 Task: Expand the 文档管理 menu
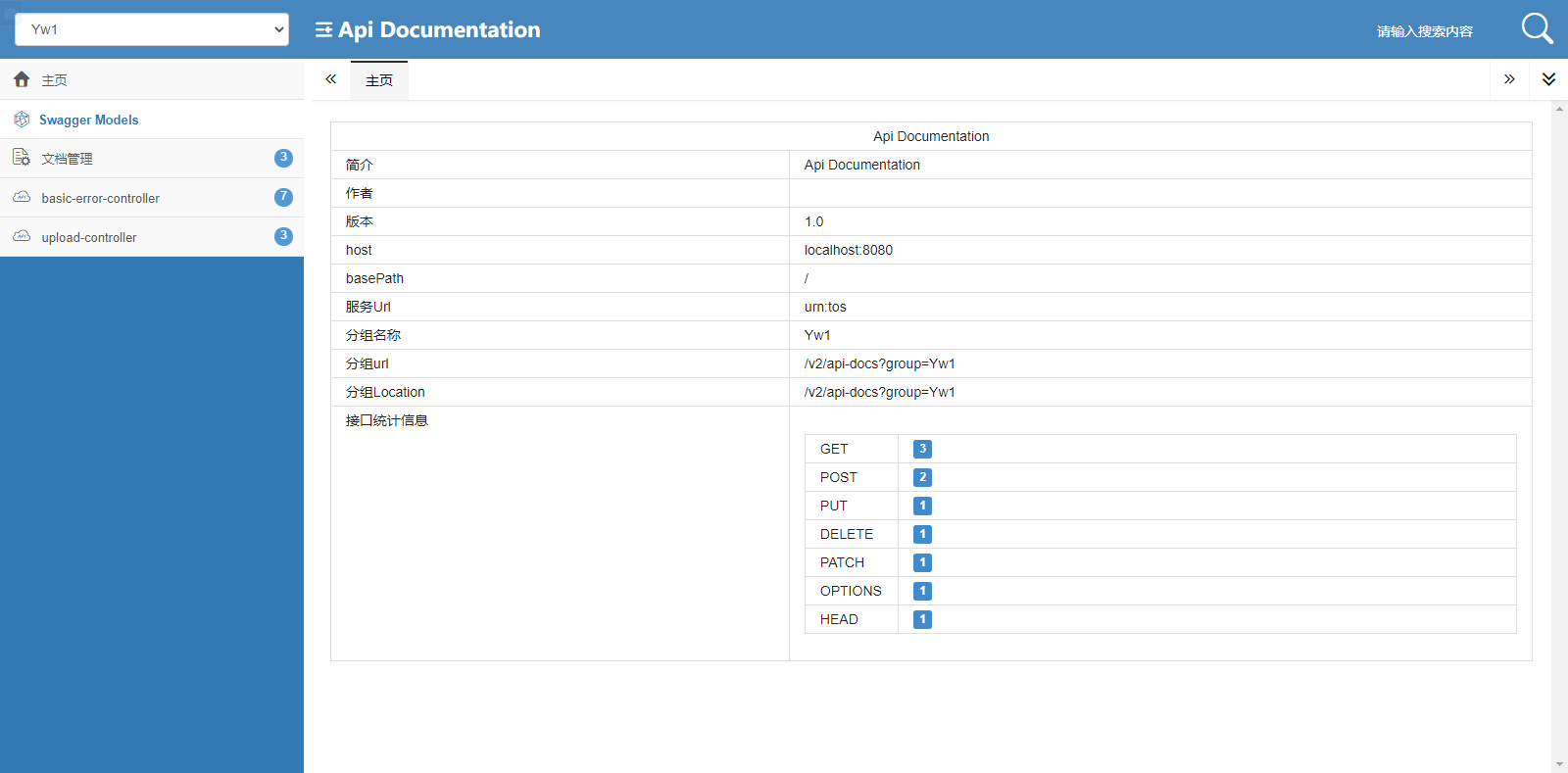pos(67,159)
